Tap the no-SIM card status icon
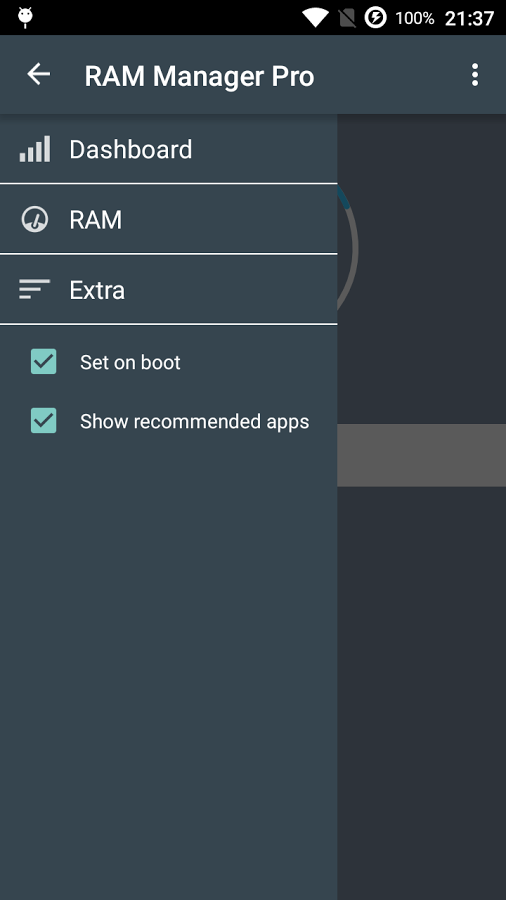Viewport: 506px width, 900px height. pos(347,18)
